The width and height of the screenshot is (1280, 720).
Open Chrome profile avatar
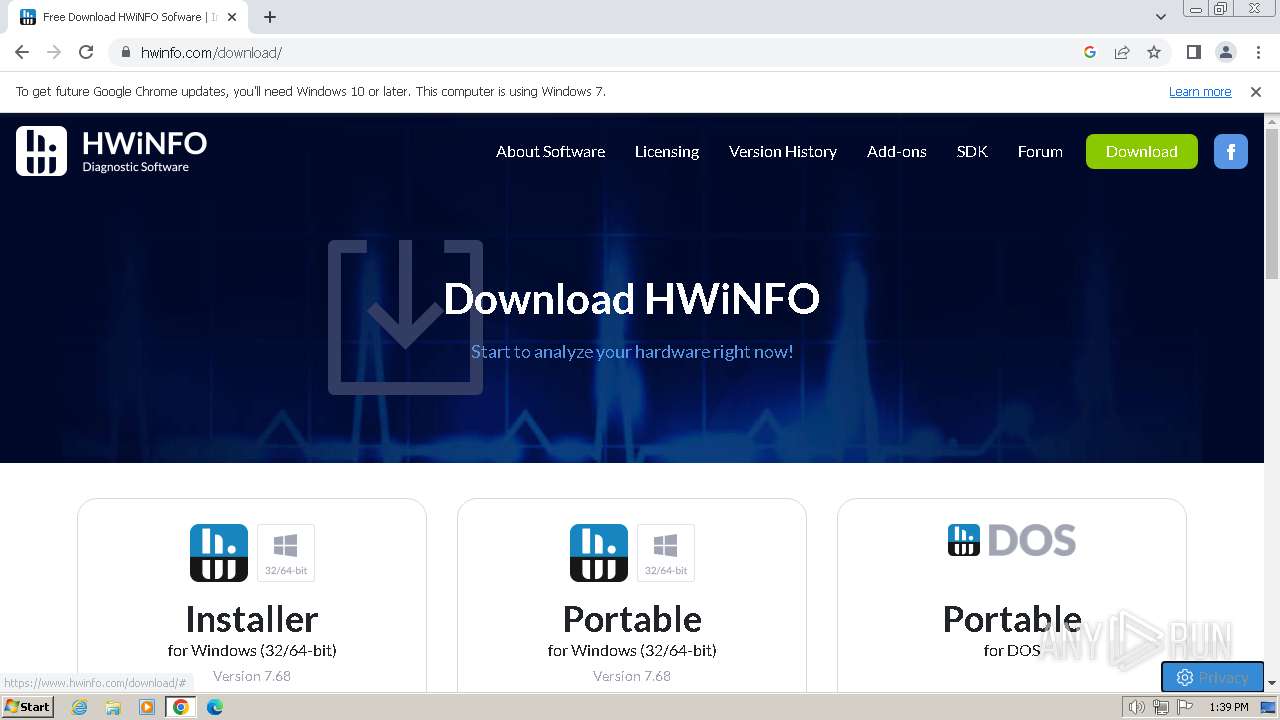tap(1225, 52)
